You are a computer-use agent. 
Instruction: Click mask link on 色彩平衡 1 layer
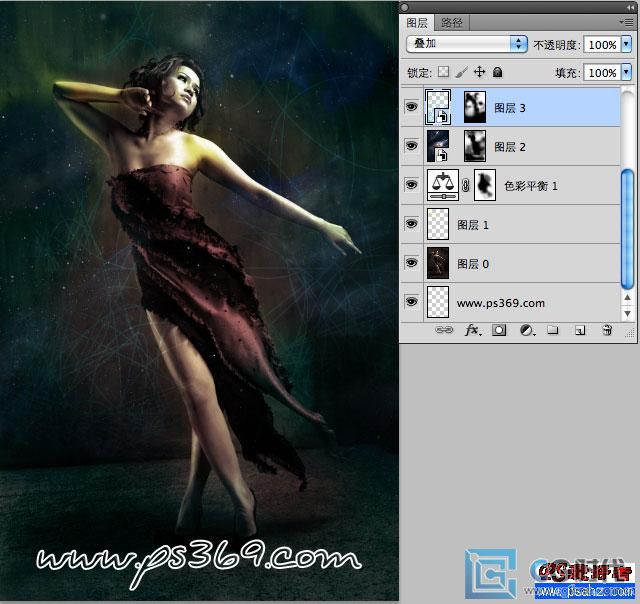tap(466, 185)
